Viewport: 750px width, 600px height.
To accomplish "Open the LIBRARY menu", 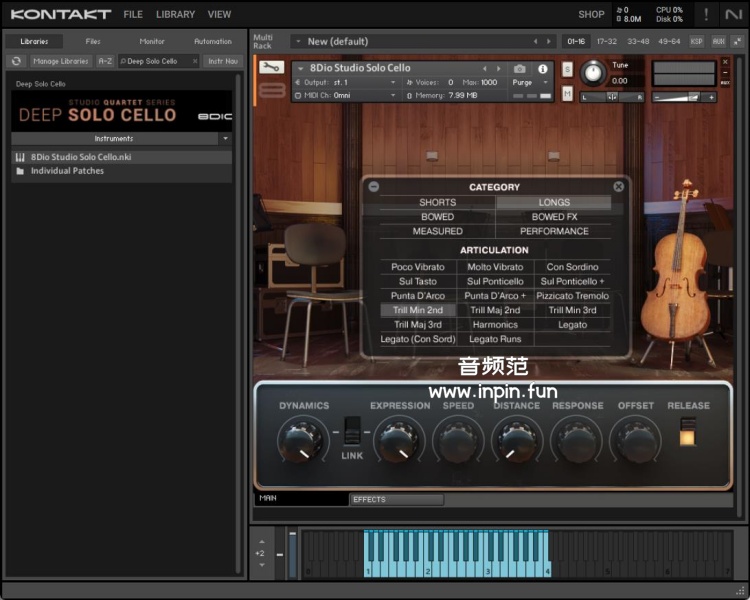I will coord(175,14).
